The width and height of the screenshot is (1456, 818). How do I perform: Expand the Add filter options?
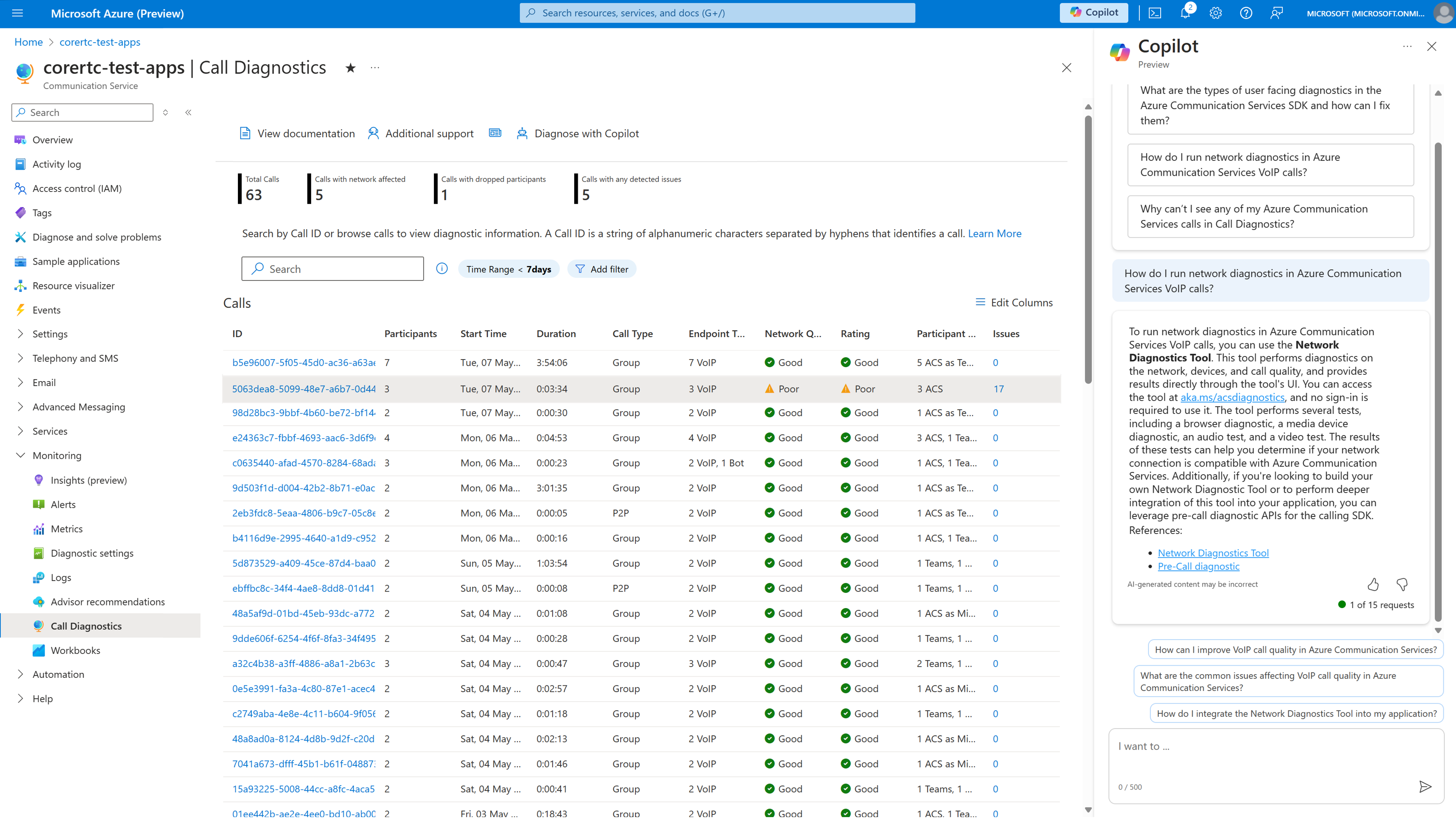(x=601, y=268)
